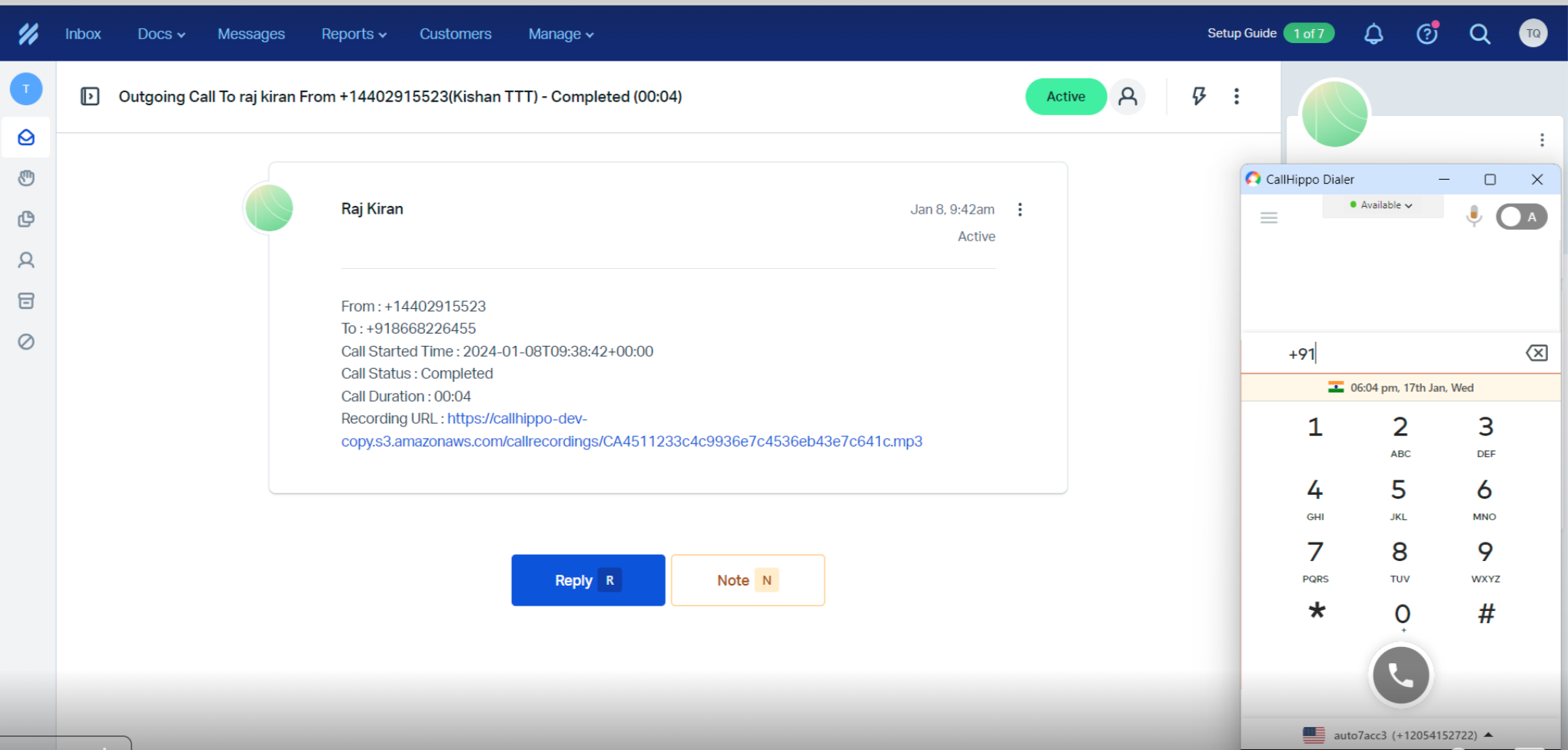Select the raised hand sidebar icon
The width and height of the screenshot is (1568, 750).
tap(26, 178)
